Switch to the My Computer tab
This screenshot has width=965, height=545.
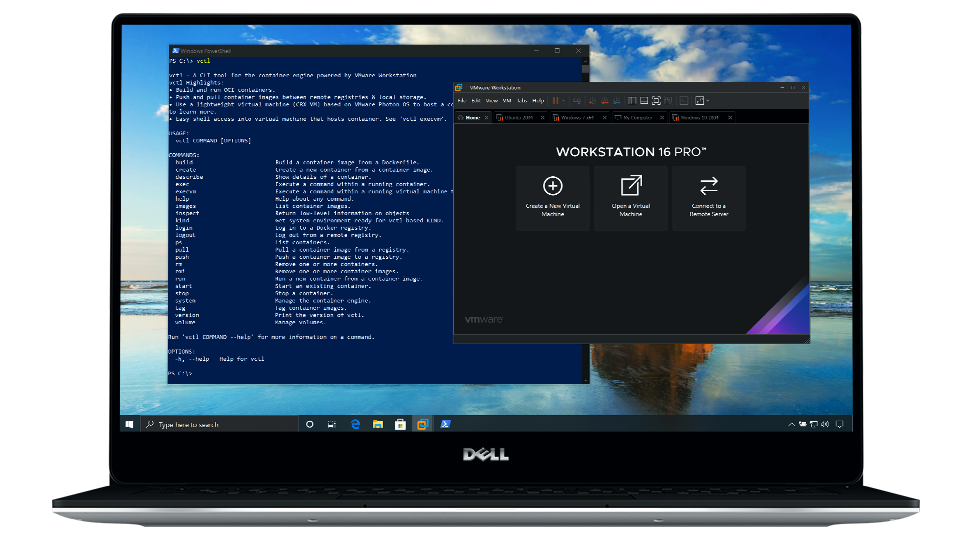click(634, 118)
